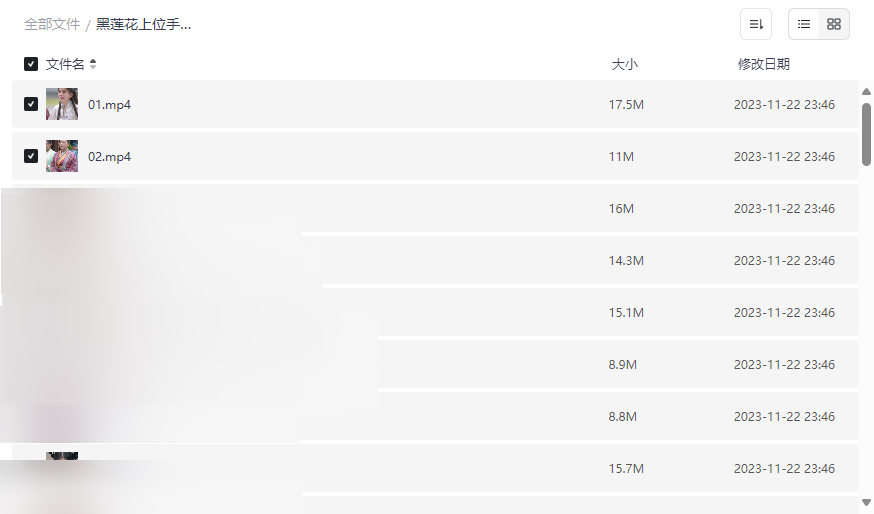Click the scrollbar up arrow
This screenshot has width=874, height=514.
[866, 92]
